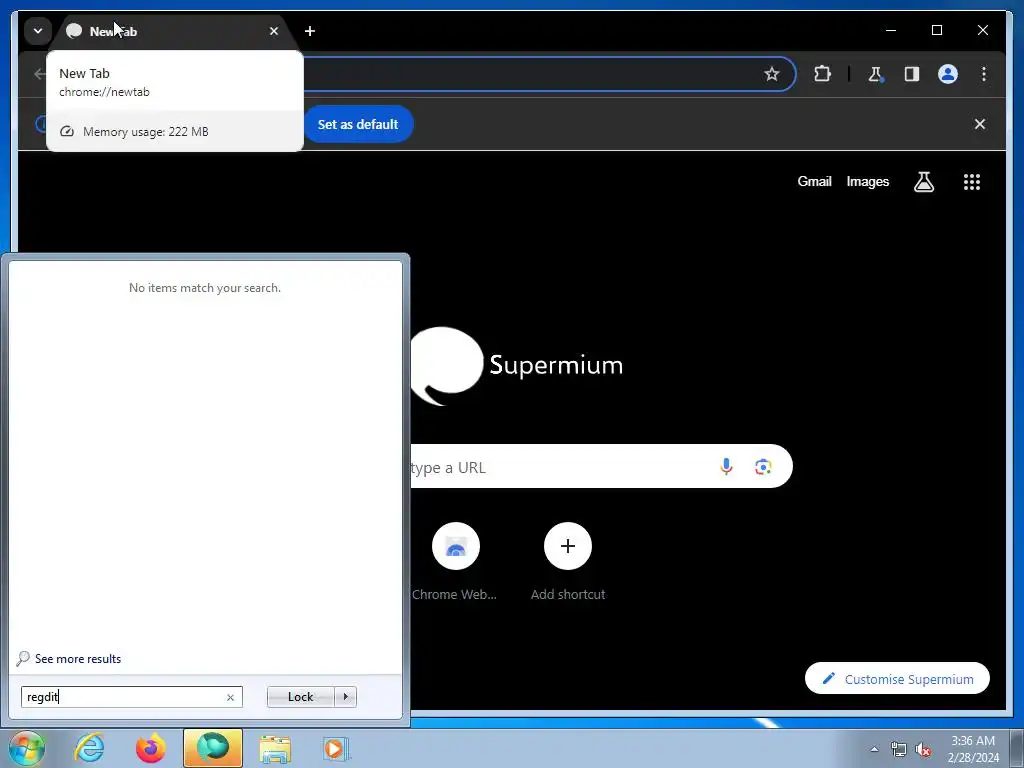Click the Lock button in Start menu
1024x768 pixels.
click(300, 697)
